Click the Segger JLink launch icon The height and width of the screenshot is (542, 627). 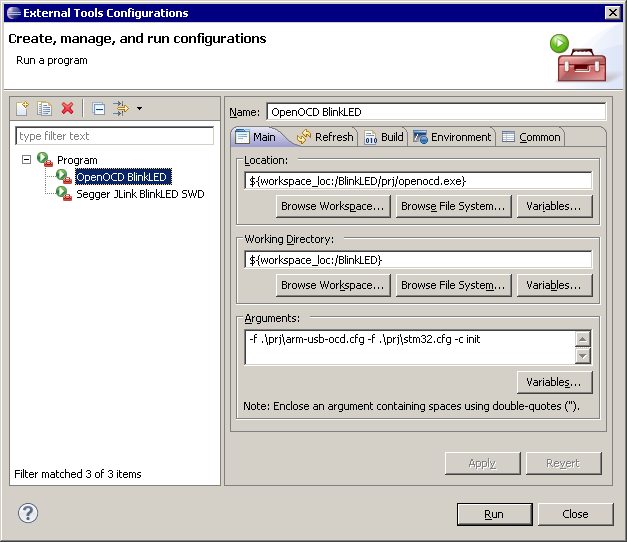tap(64, 194)
